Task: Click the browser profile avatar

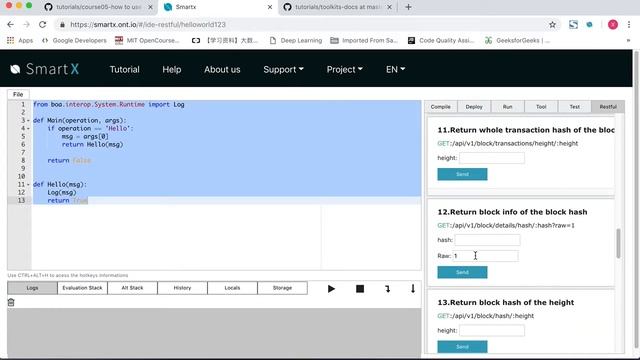Action: [x=613, y=24]
